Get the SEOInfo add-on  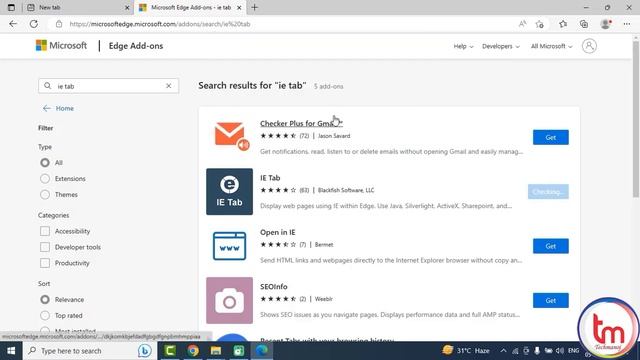click(551, 300)
